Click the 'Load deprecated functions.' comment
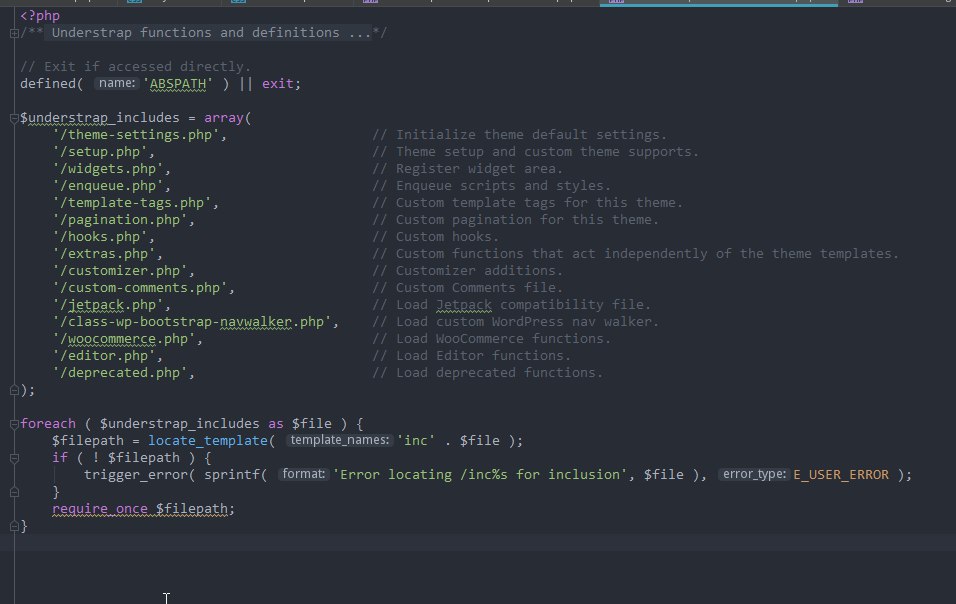The height and width of the screenshot is (604, 956). 499,373
